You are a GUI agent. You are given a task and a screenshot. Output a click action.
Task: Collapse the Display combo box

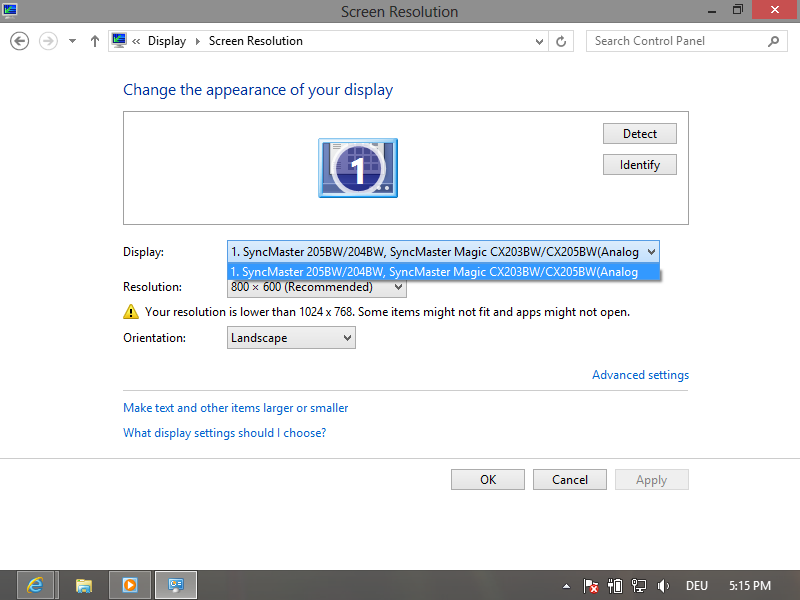coord(651,252)
